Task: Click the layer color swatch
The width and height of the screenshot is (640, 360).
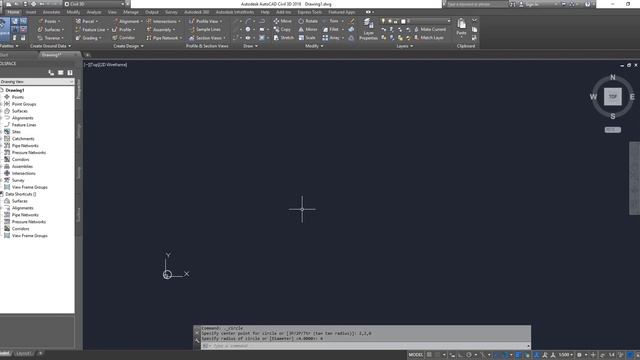Action: pos(403,21)
